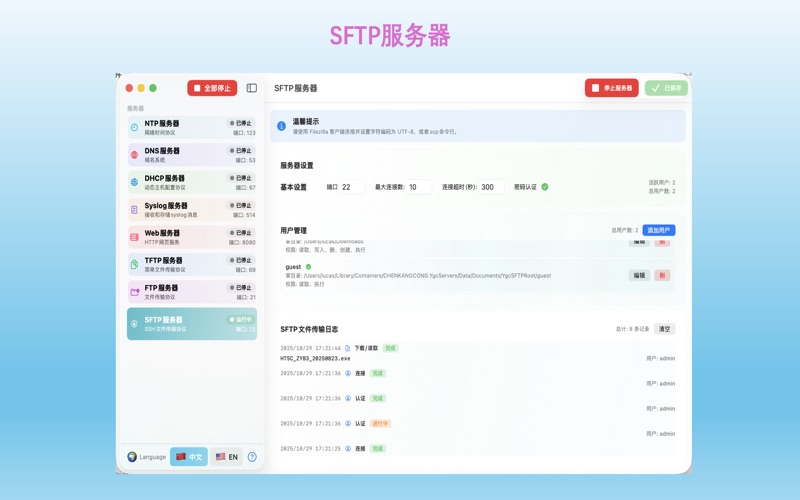Click the user icon in the 认证 进行中 log
Viewport: 800px width, 500px height.
point(348,423)
